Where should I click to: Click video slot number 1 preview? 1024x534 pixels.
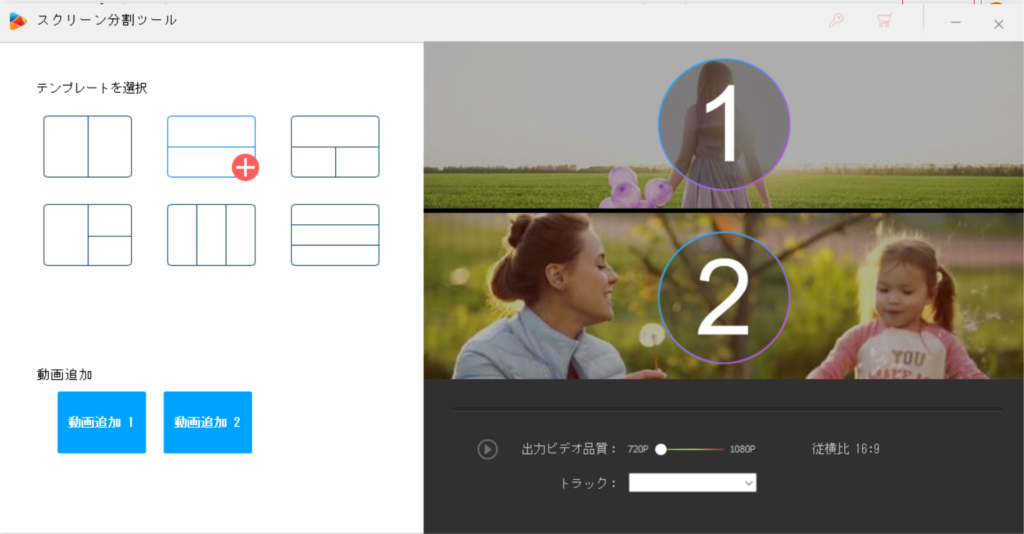point(724,125)
